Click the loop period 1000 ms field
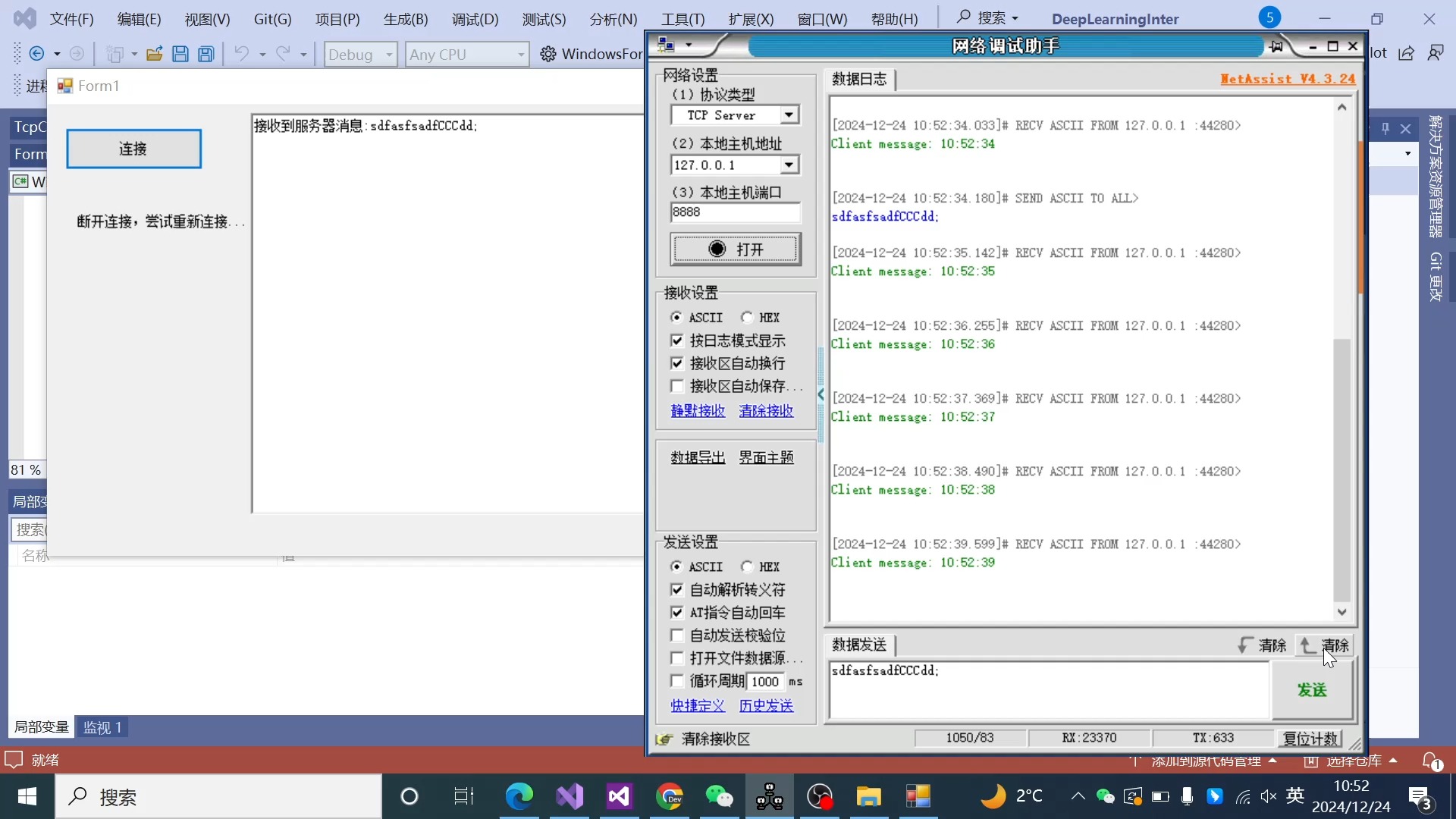This screenshot has height=819, width=1456. pyautogui.click(x=765, y=682)
